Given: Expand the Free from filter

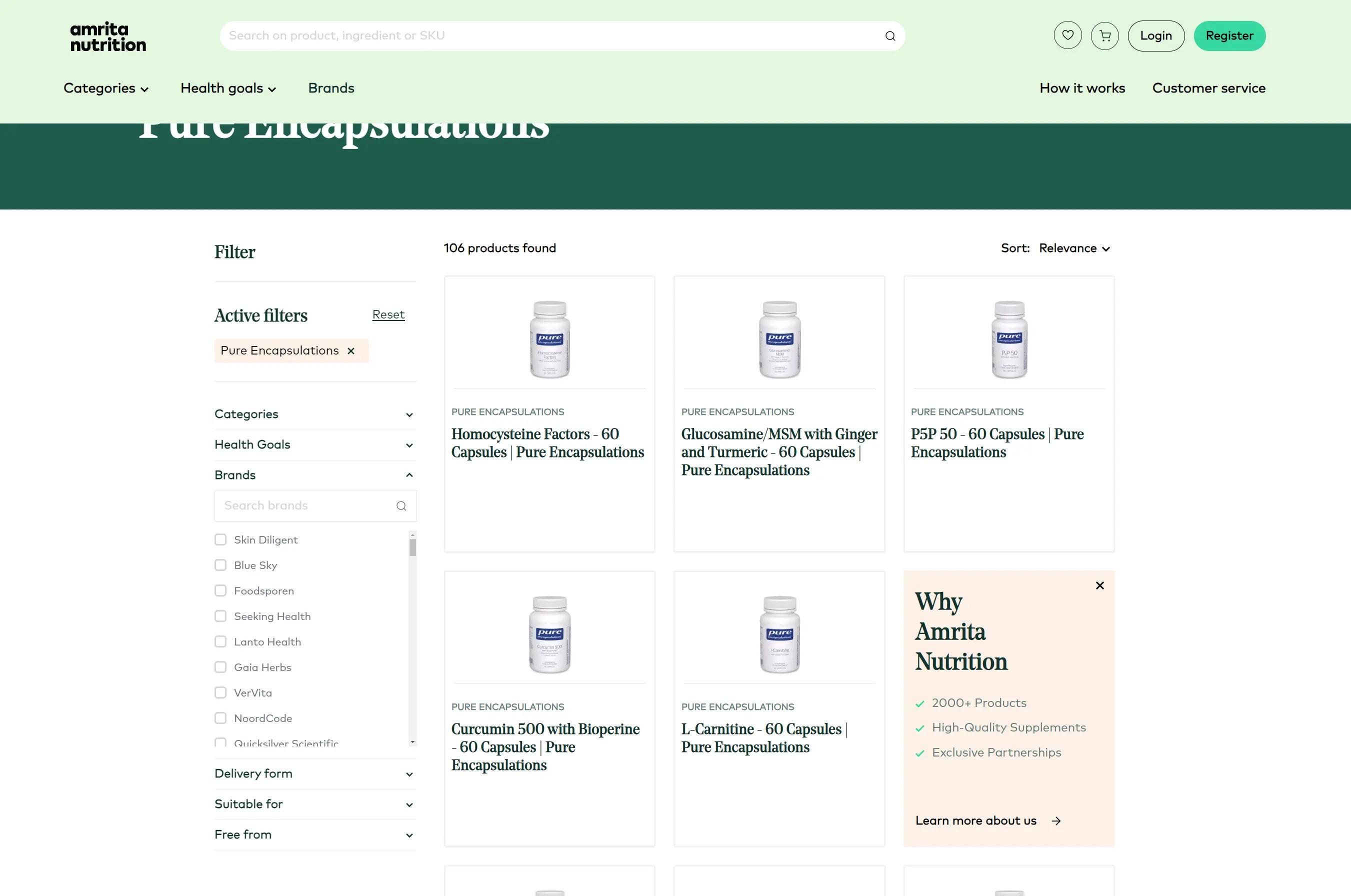Looking at the screenshot, I should pos(315,835).
